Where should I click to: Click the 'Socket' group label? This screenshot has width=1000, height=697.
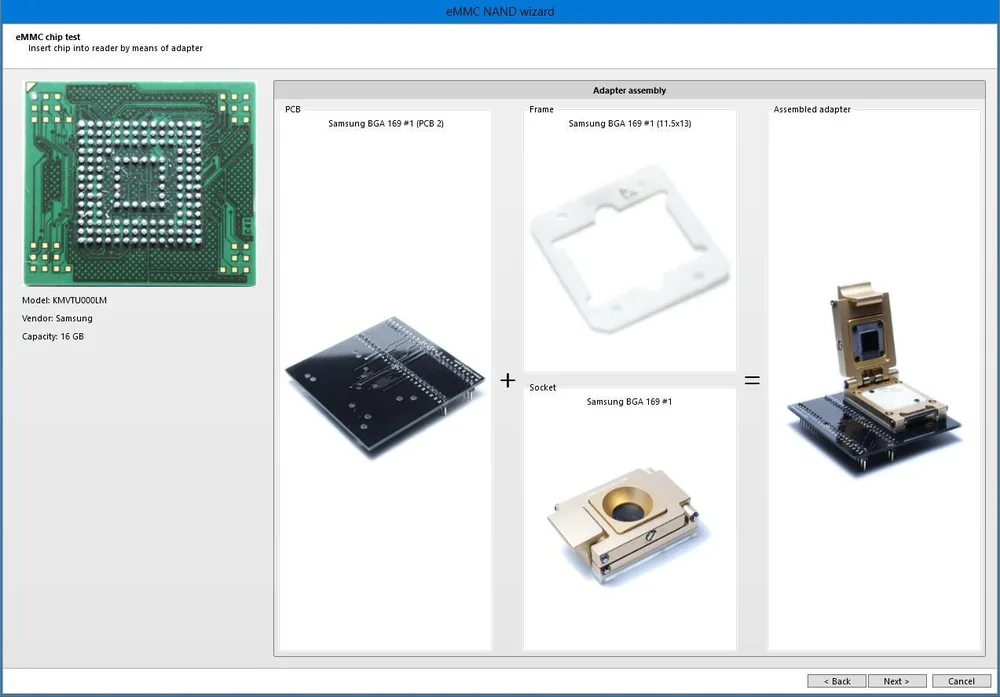click(542, 387)
